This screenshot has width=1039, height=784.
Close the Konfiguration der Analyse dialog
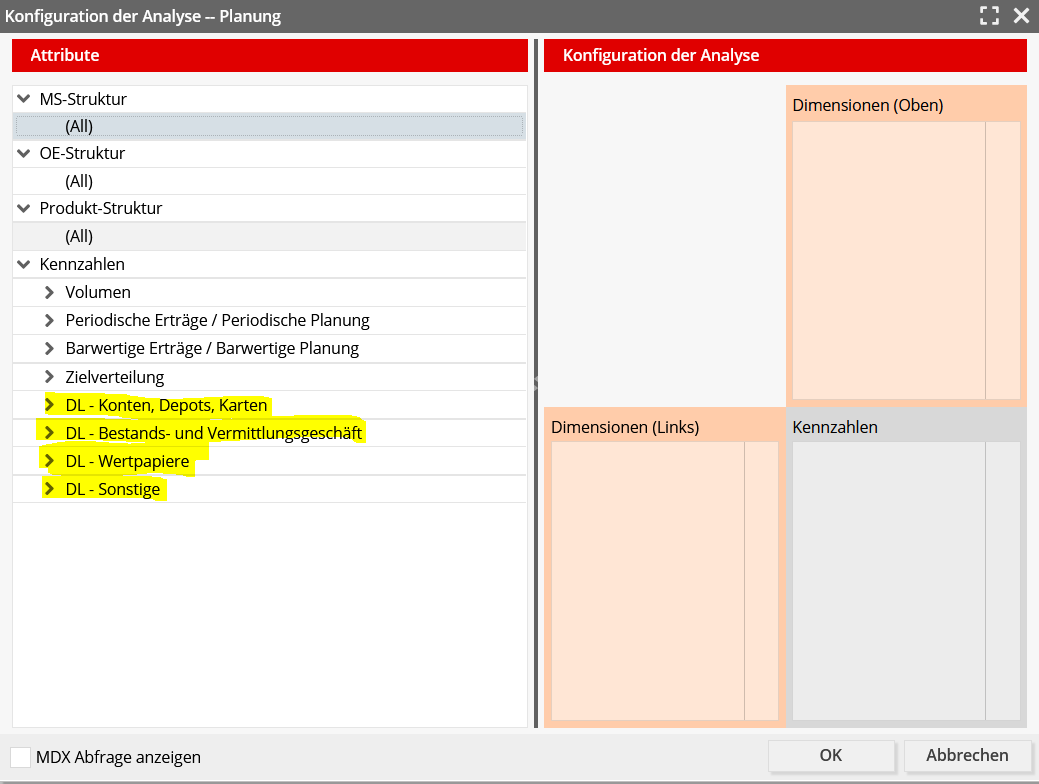[1021, 15]
